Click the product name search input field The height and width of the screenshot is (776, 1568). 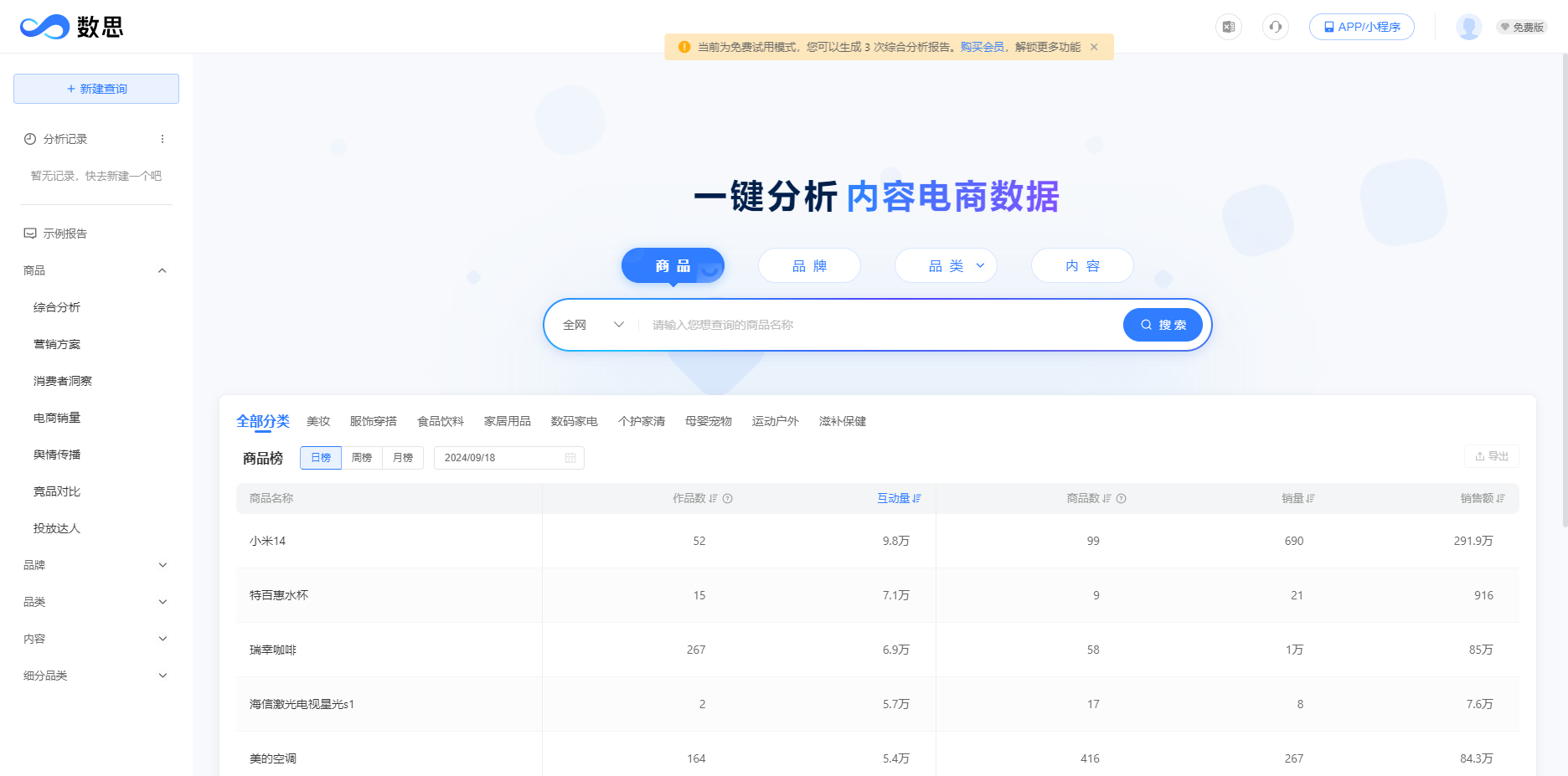click(x=881, y=325)
